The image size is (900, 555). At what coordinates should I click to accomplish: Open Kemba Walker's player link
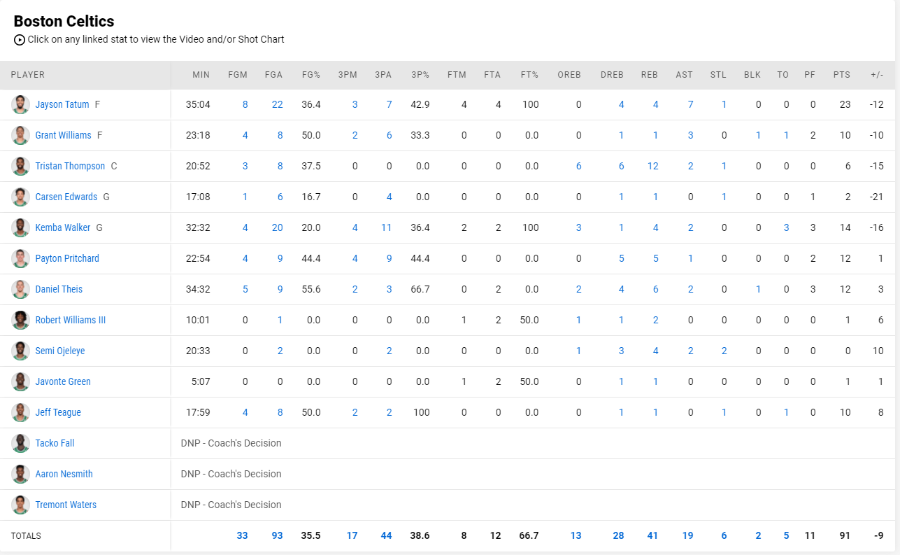coord(63,228)
